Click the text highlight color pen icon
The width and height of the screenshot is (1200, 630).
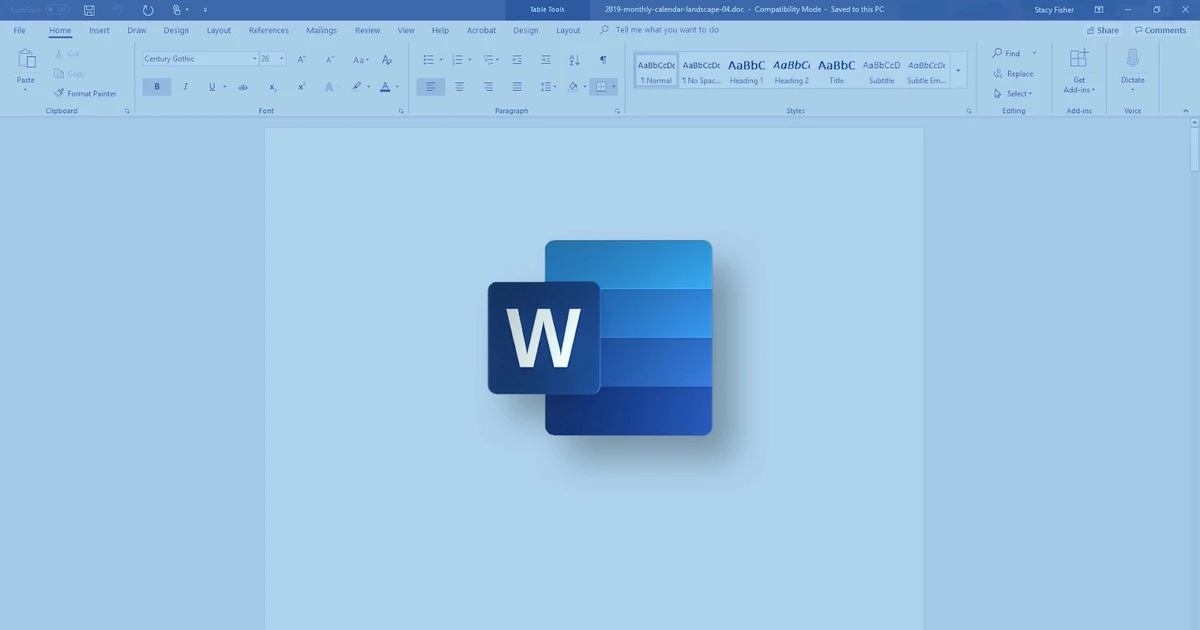pyautogui.click(x=357, y=87)
